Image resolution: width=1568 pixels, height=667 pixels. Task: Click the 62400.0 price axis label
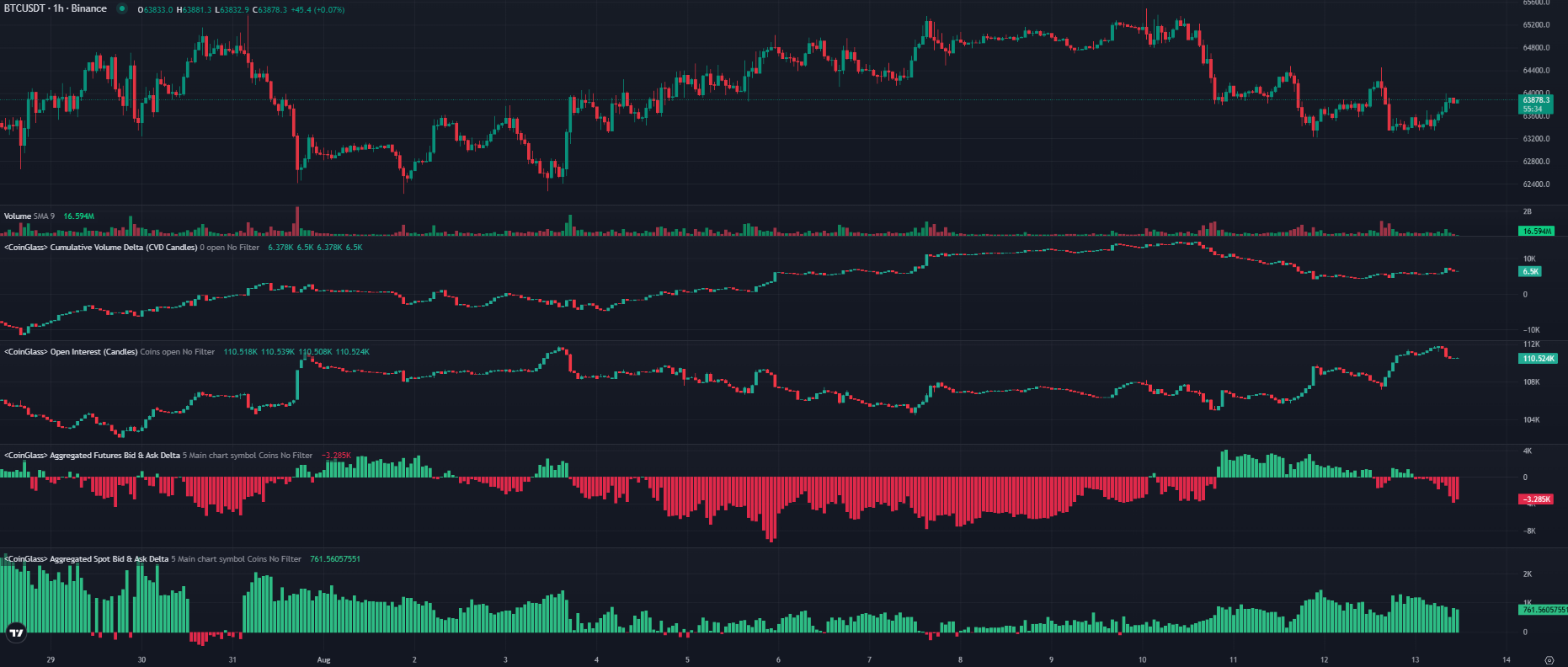coord(1536,184)
